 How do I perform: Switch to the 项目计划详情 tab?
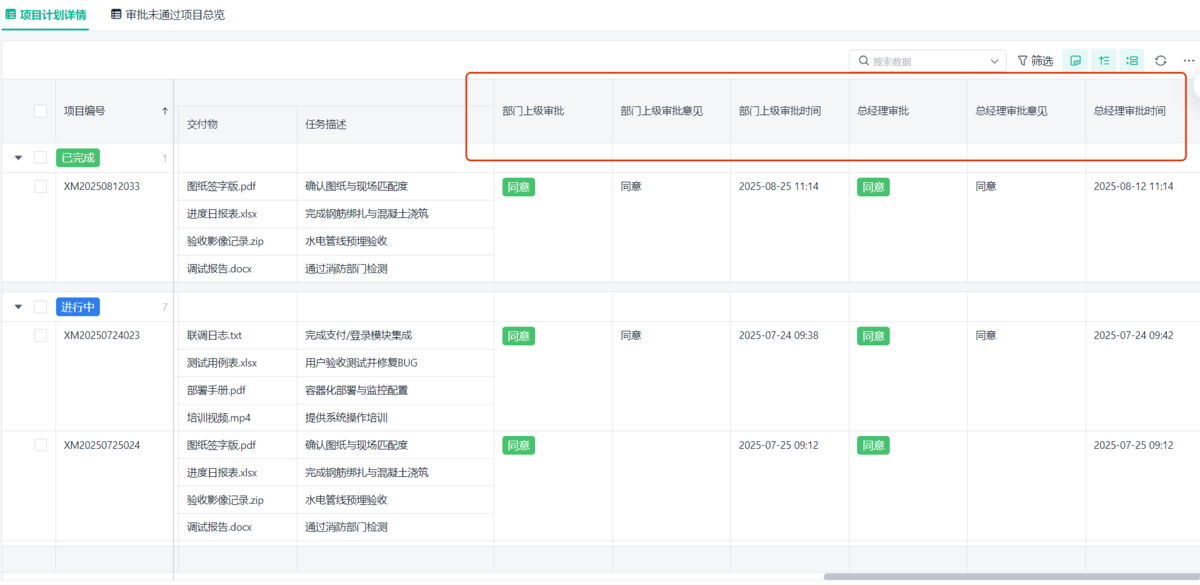click(x=46, y=15)
